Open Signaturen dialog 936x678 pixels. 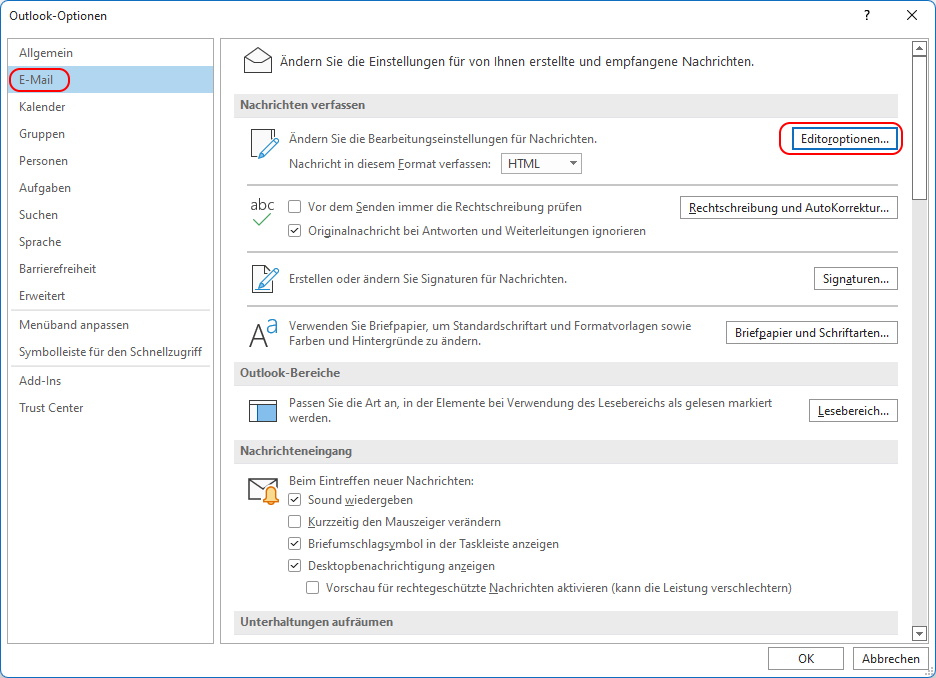pos(855,279)
